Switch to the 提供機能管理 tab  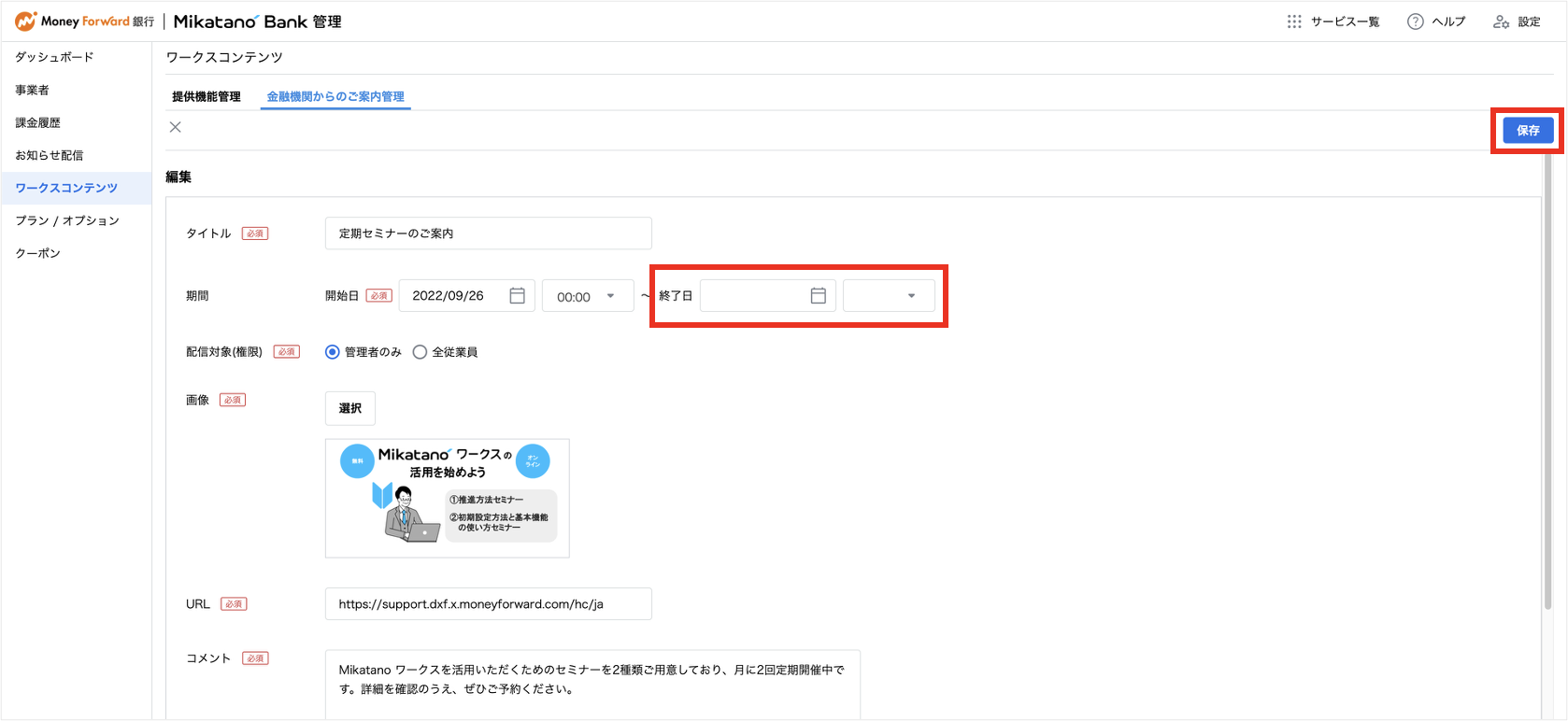[207, 96]
